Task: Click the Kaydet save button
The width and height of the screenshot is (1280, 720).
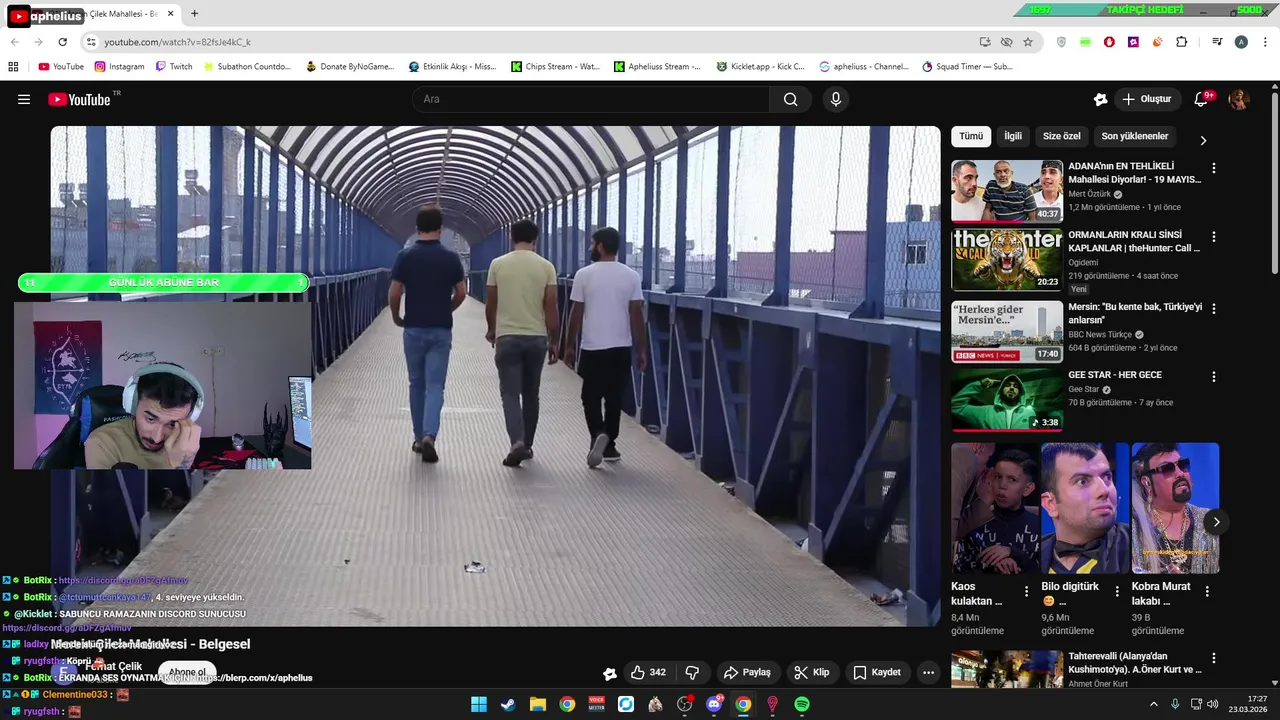Action: pos(877,672)
